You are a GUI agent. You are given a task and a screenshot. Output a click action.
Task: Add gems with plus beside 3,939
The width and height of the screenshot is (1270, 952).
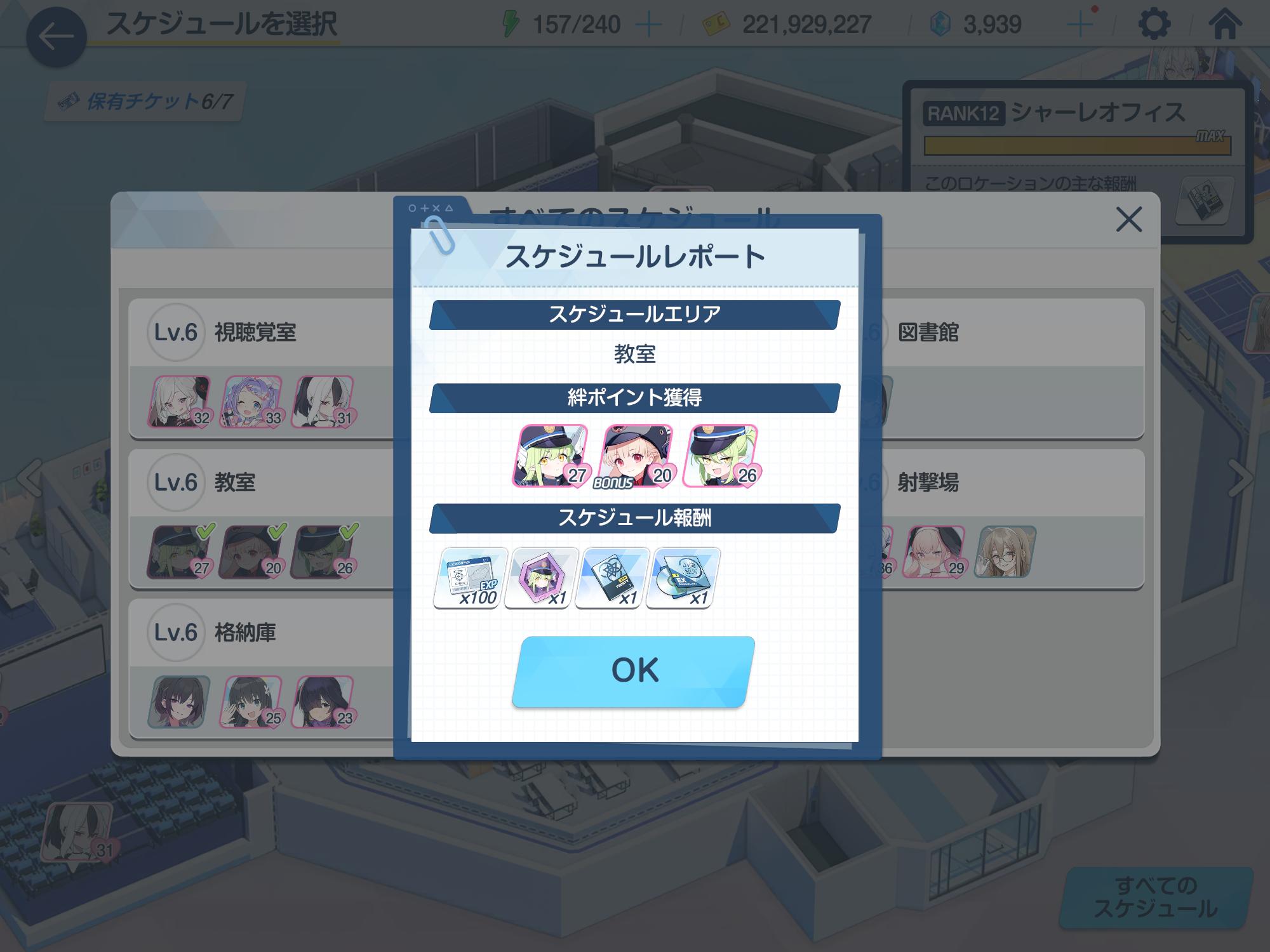click(x=1080, y=25)
